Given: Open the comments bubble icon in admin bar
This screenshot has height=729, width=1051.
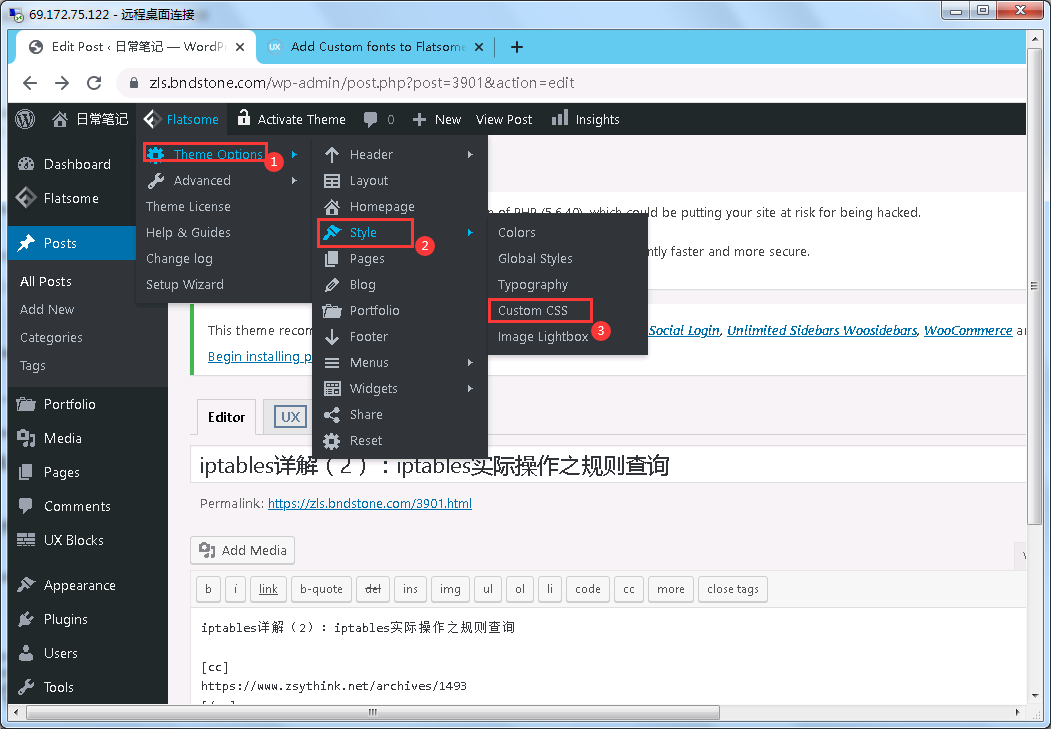Looking at the screenshot, I should [x=370, y=120].
